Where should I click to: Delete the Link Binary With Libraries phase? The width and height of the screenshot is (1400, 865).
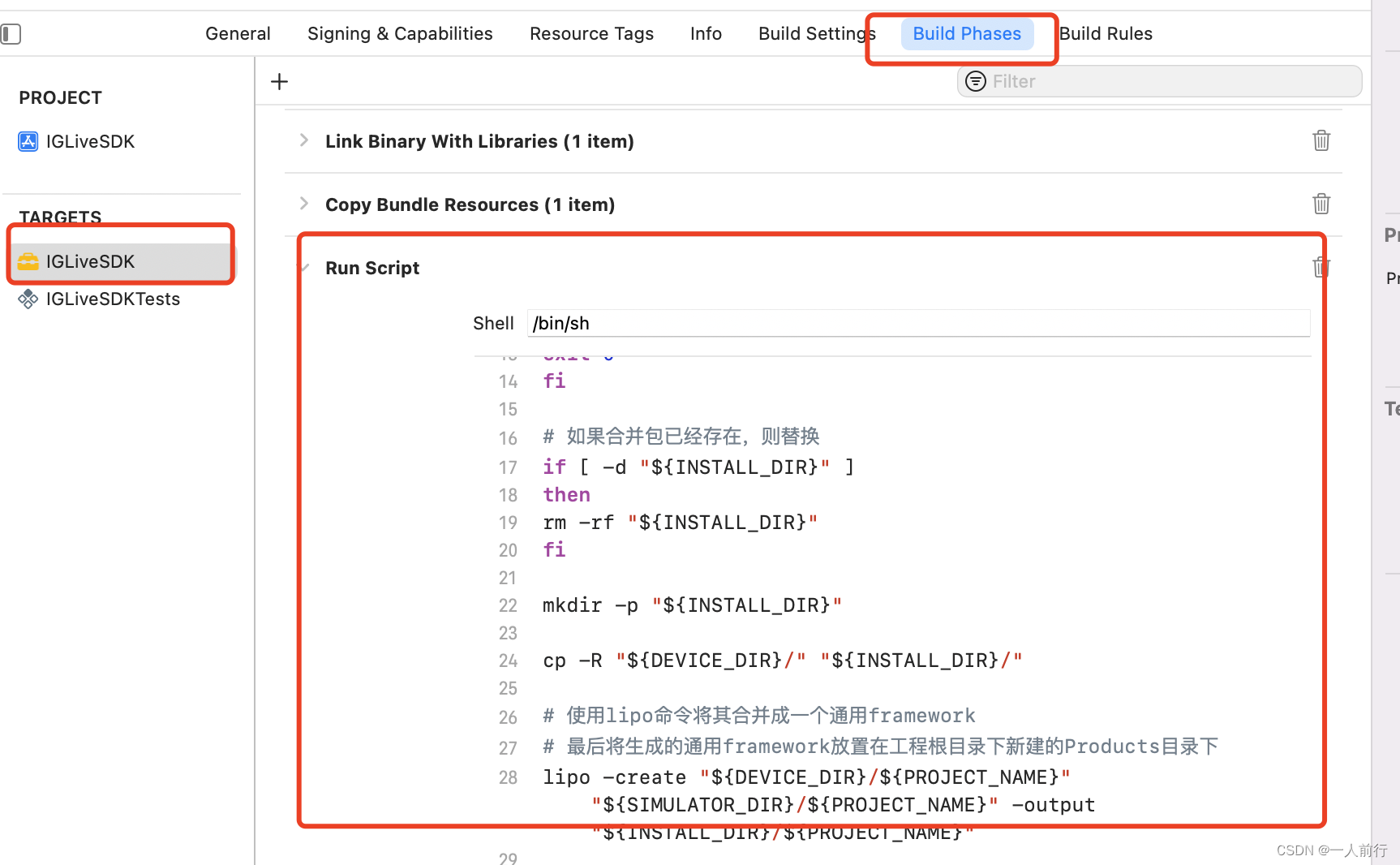click(1321, 140)
